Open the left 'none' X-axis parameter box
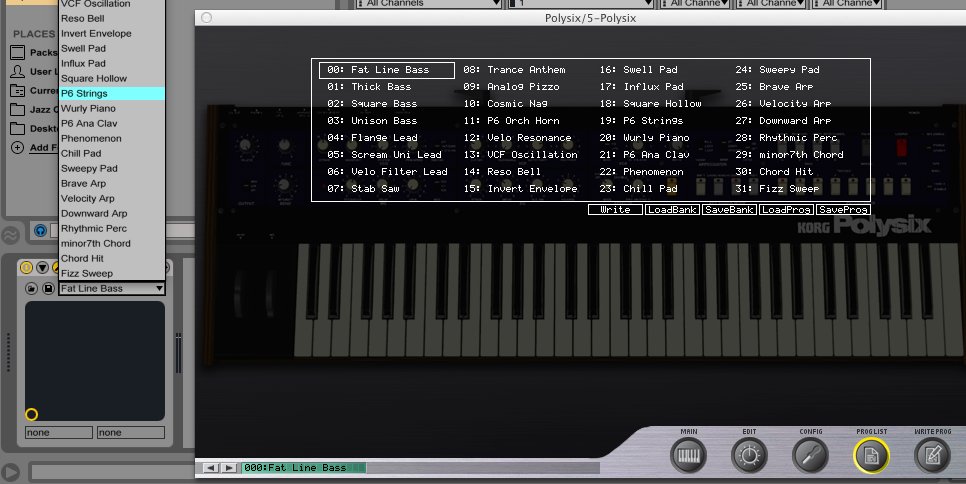Image resolution: width=966 pixels, height=484 pixels. click(59, 433)
